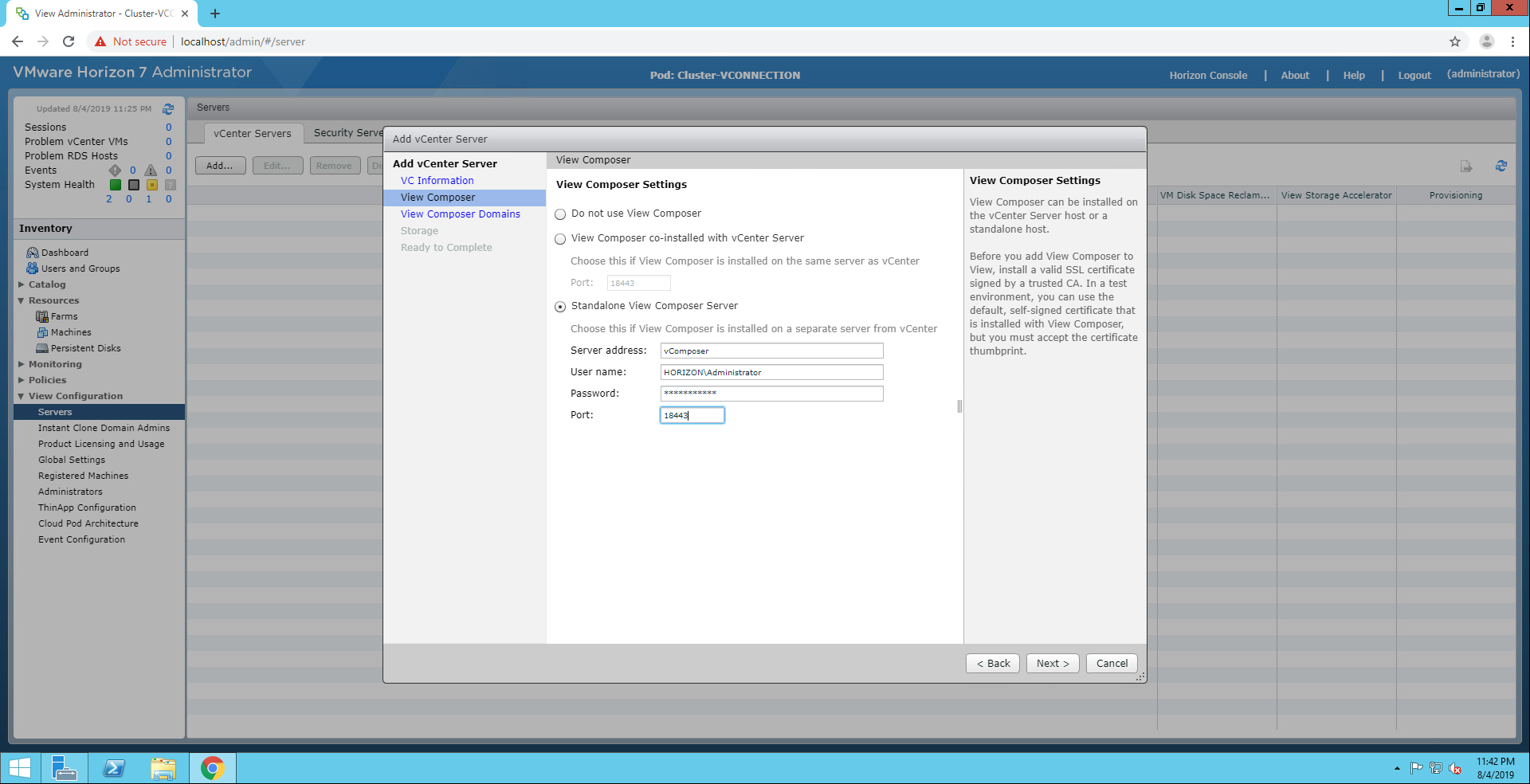Open Users and Groups icon

(33, 269)
